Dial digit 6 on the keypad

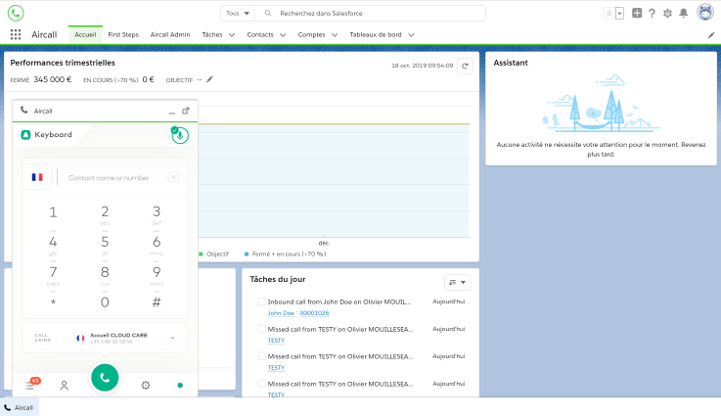(156, 243)
